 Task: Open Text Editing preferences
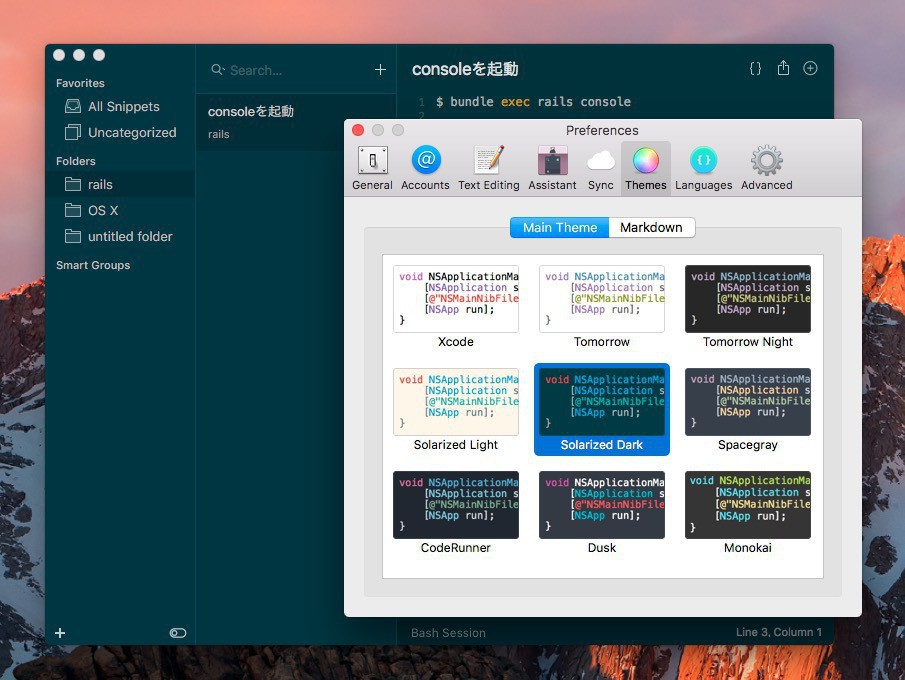[488, 167]
